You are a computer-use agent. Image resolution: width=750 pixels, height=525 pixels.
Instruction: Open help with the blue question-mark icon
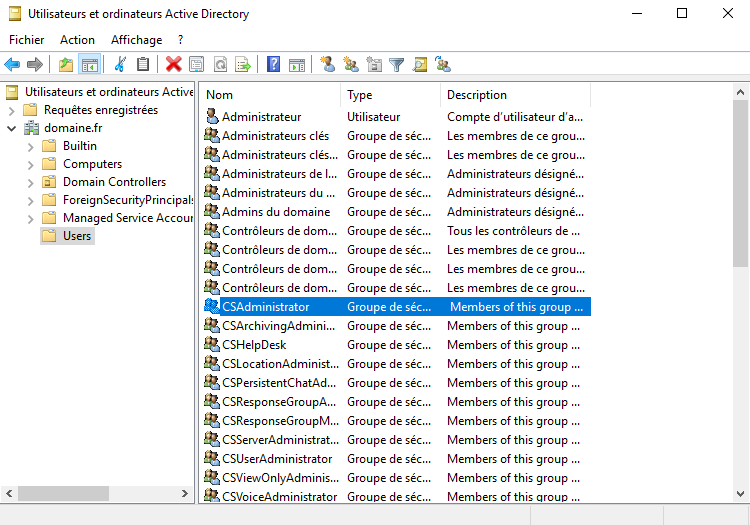click(274, 64)
